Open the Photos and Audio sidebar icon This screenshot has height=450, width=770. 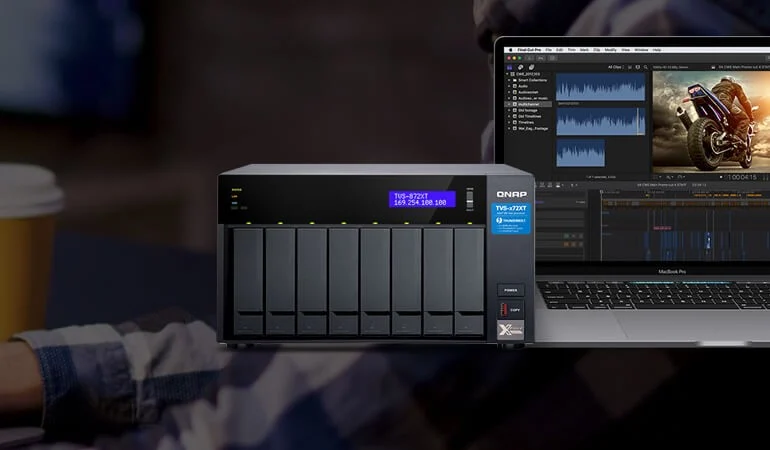[x=521, y=67]
